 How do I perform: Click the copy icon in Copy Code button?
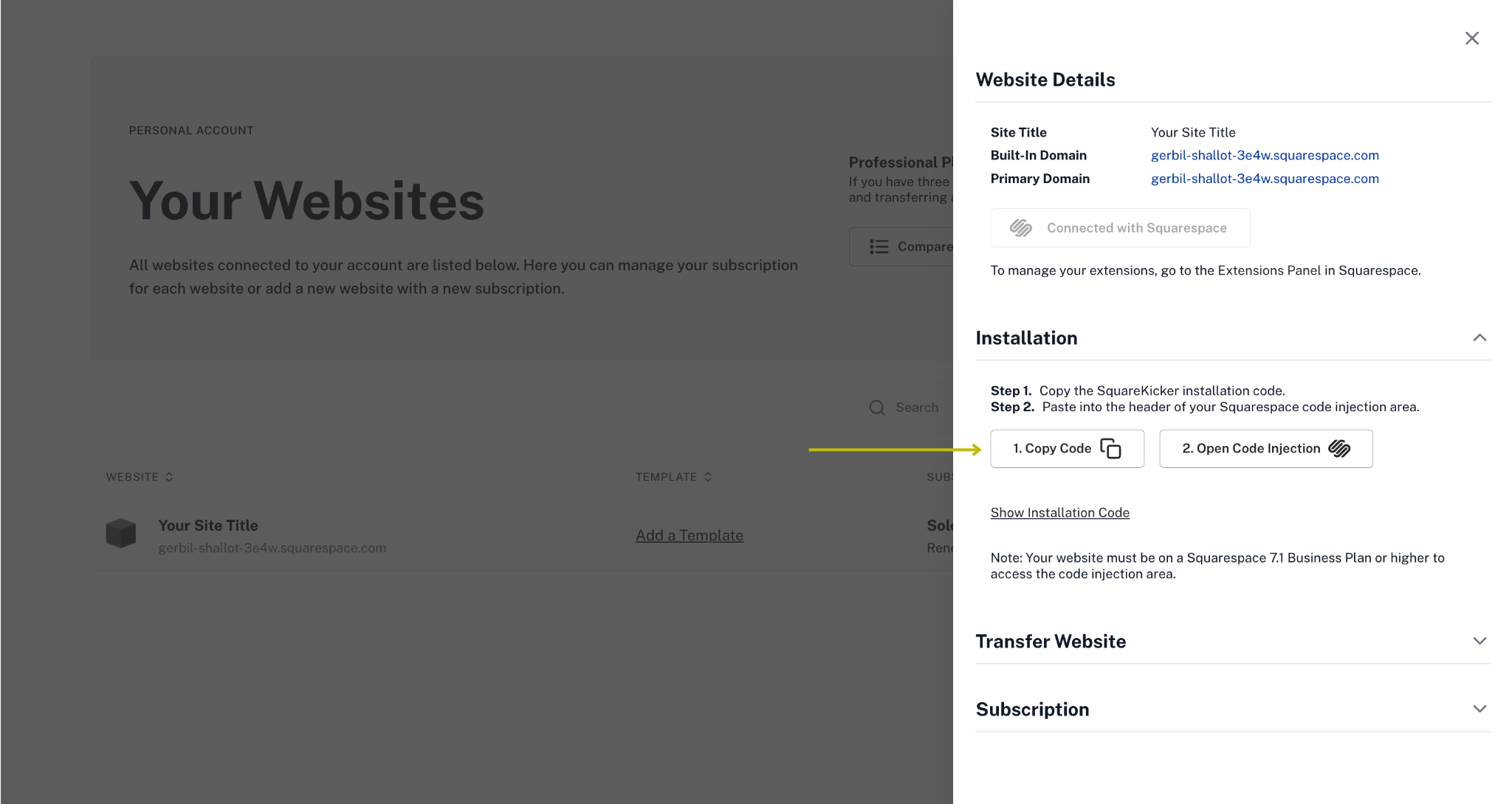[1110, 449]
